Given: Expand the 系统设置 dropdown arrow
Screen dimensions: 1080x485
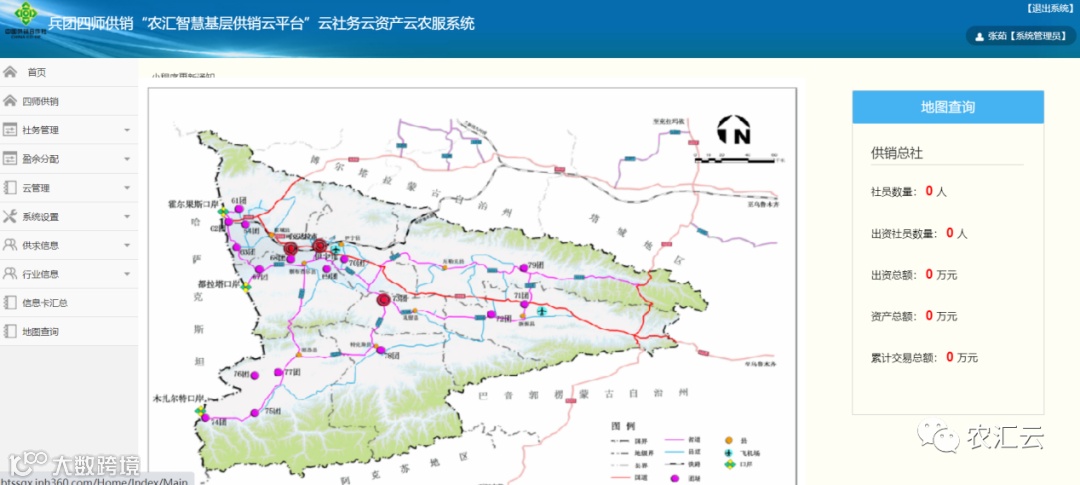Looking at the screenshot, I should point(127,217).
